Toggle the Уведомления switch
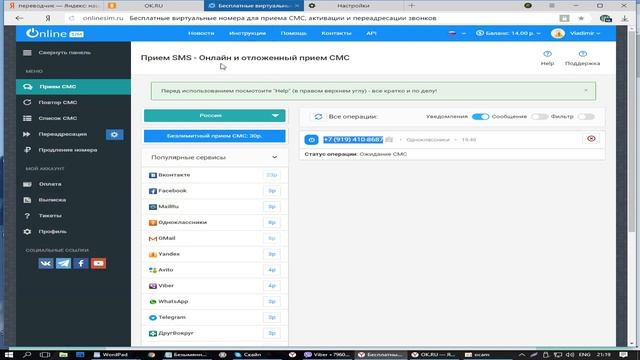 pyautogui.click(x=480, y=117)
